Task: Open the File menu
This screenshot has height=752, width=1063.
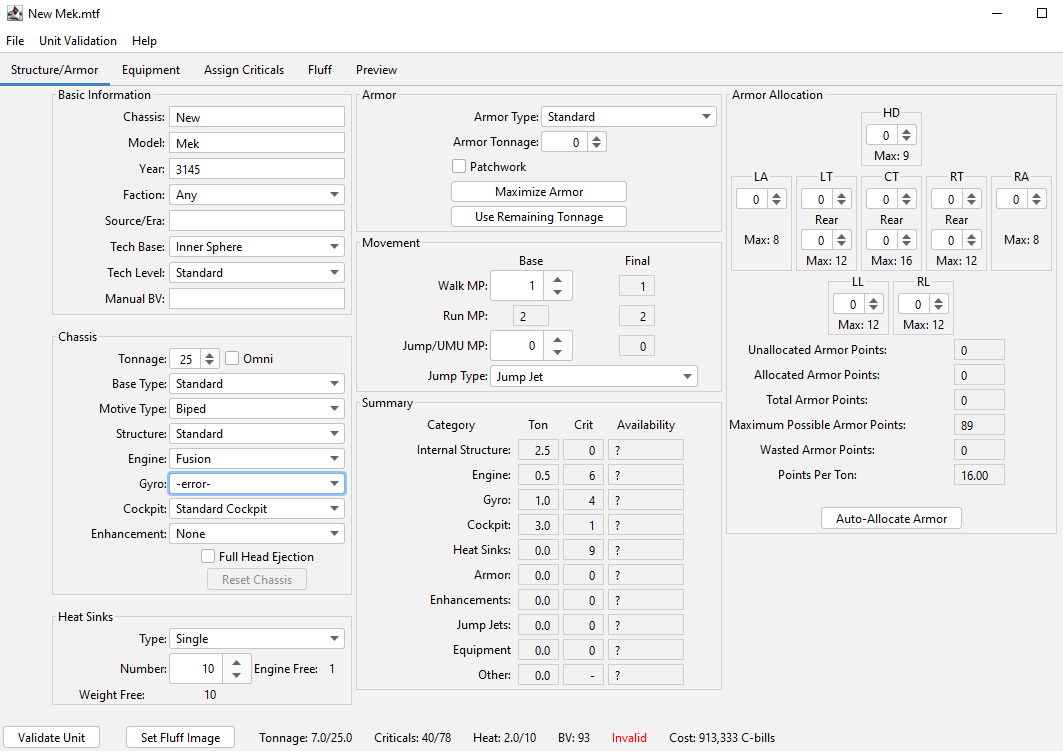Action: tap(15, 41)
